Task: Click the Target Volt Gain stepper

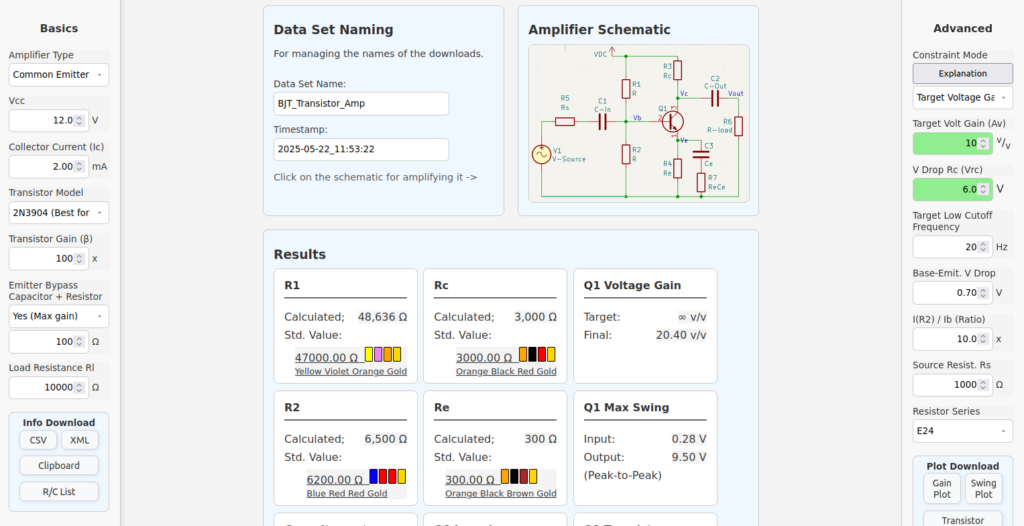Action: [x=983, y=143]
